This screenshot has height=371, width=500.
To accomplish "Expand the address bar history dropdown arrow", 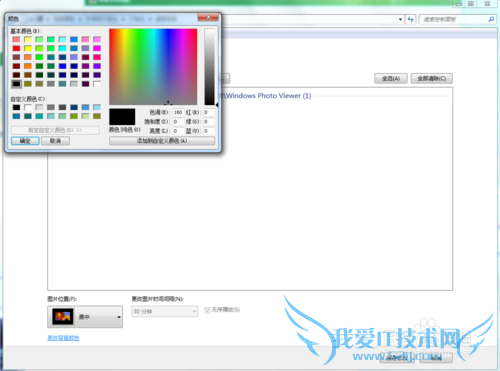I will 400,19.
